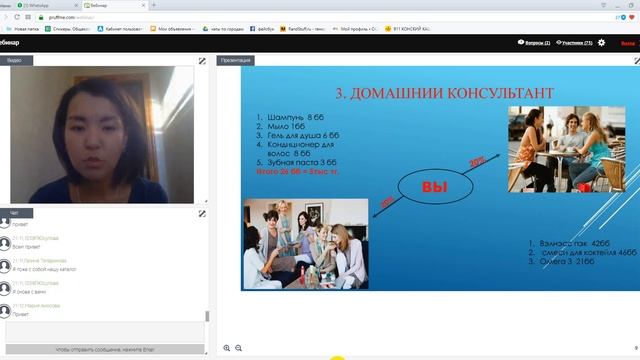The image size is (640, 360).
Task: Open the RandStuff.ru bookmark
Action: click(302, 29)
